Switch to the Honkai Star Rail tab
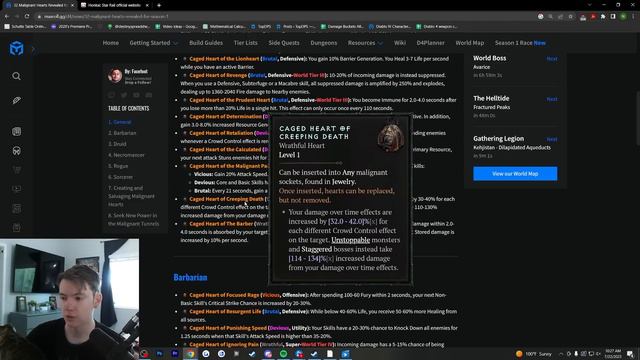 point(111,5)
